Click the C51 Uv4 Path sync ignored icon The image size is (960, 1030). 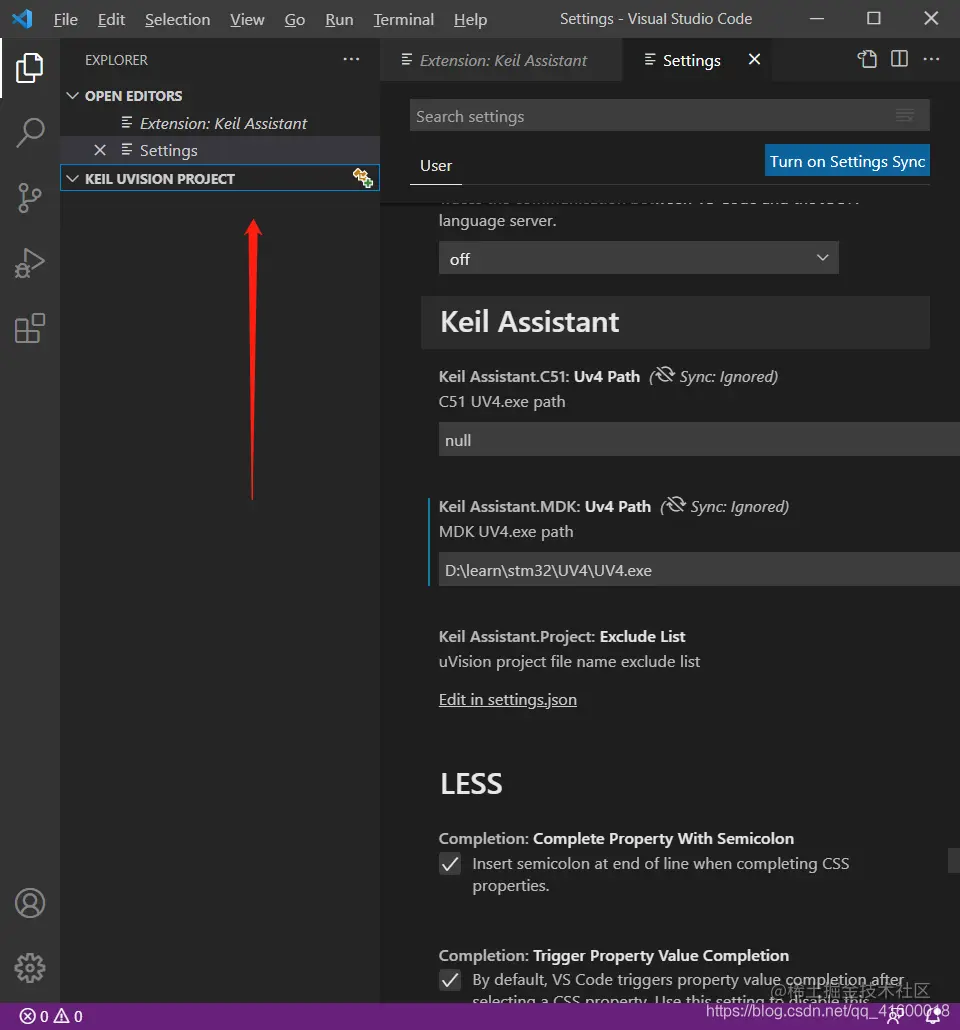(663, 375)
